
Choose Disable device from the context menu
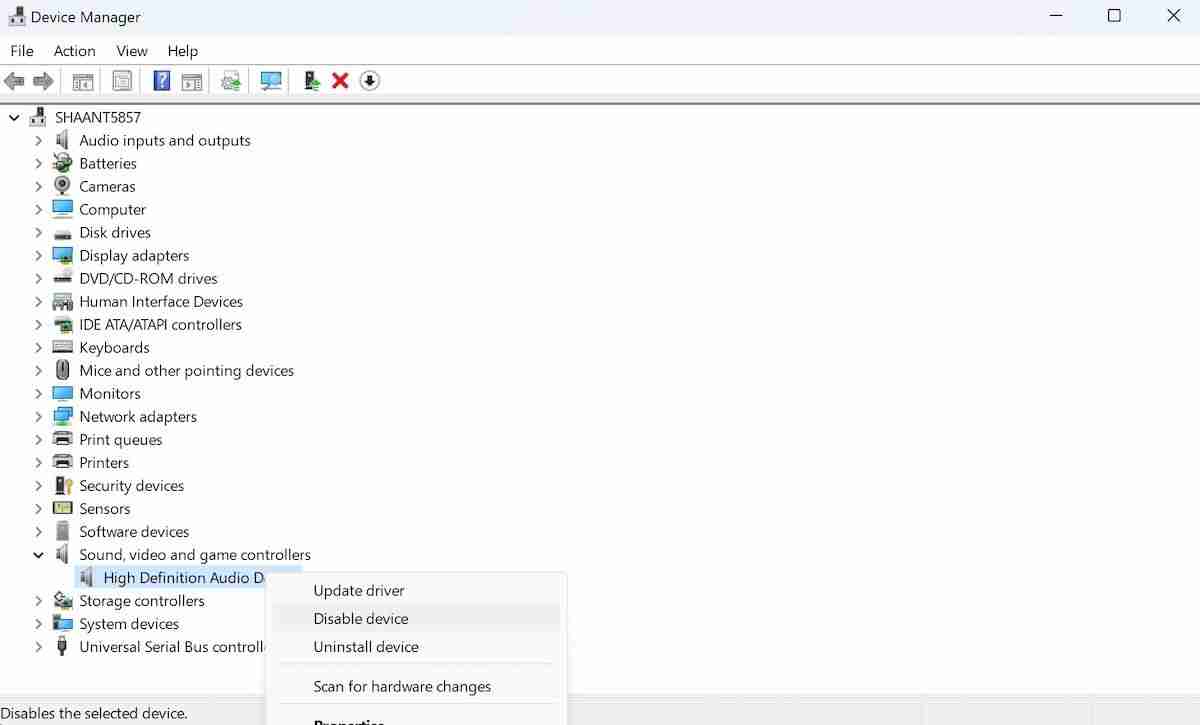tap(361, 618)
